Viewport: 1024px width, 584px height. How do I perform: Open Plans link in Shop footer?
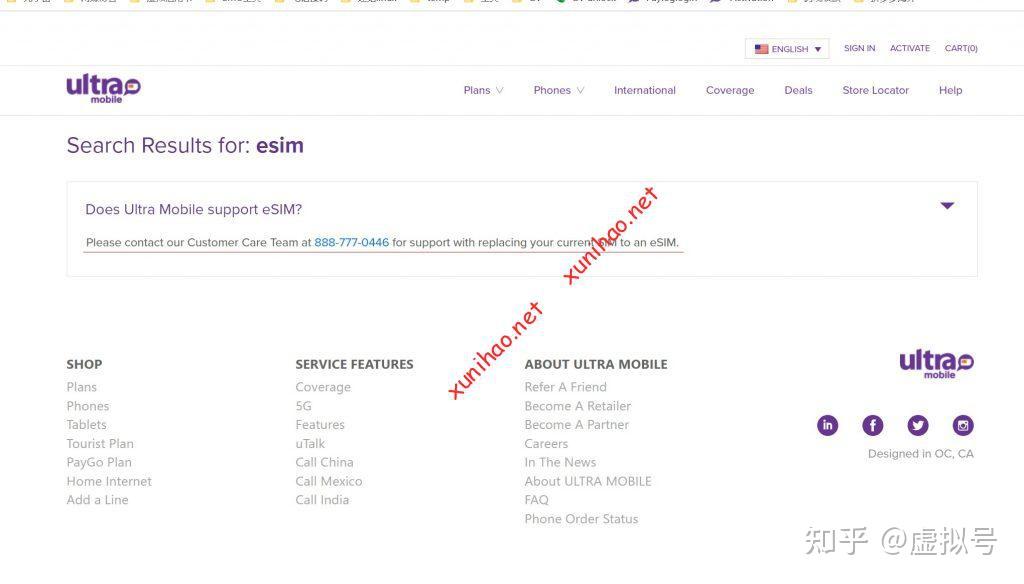(82, 387)
